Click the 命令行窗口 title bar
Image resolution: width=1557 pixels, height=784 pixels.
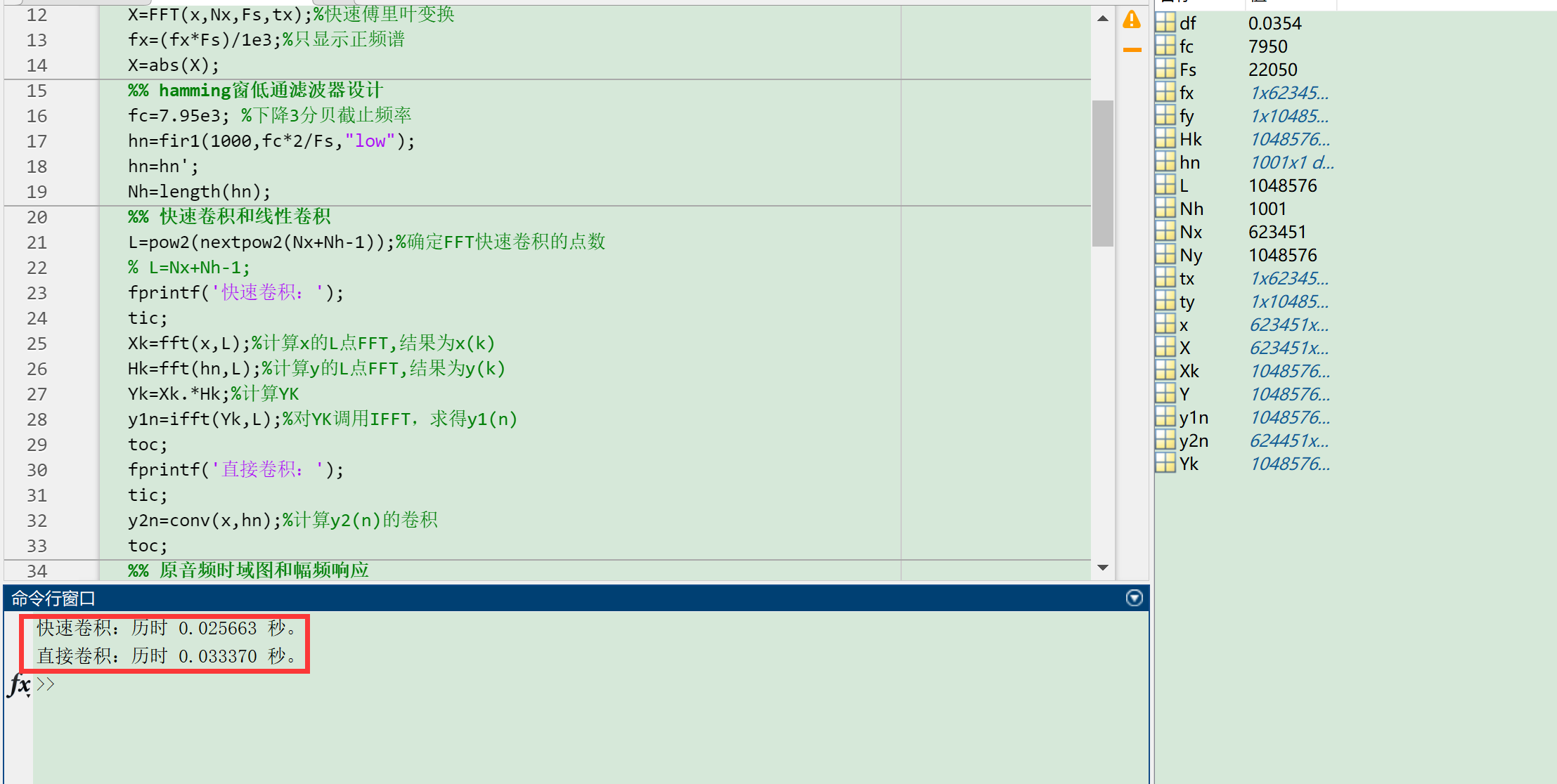coord(53,599)
